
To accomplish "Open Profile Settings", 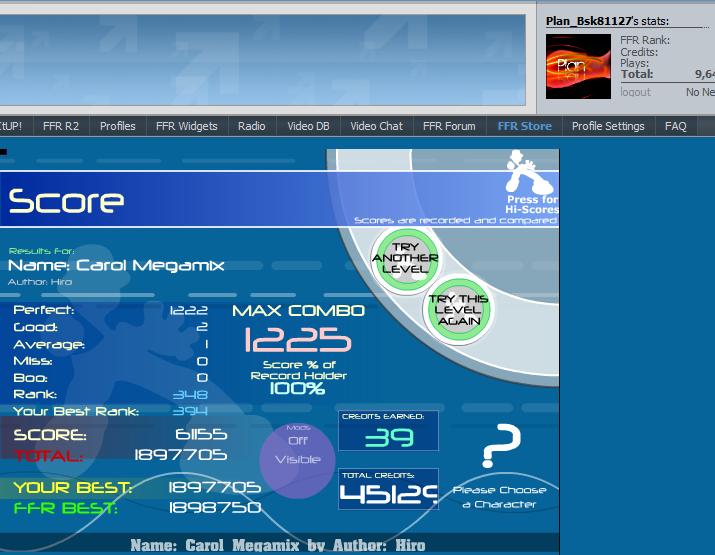I will point(608,126).
